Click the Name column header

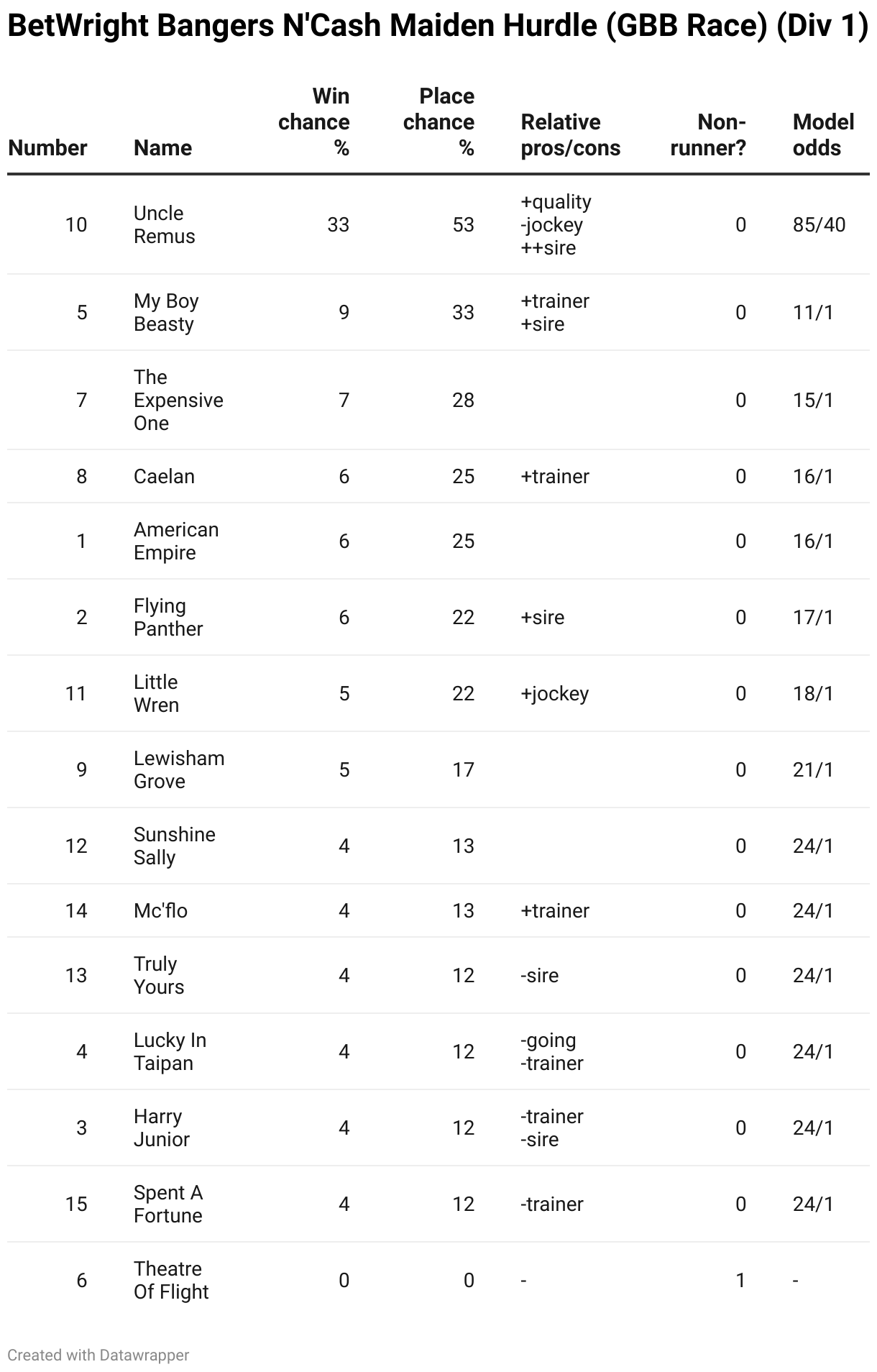(162, 148)
